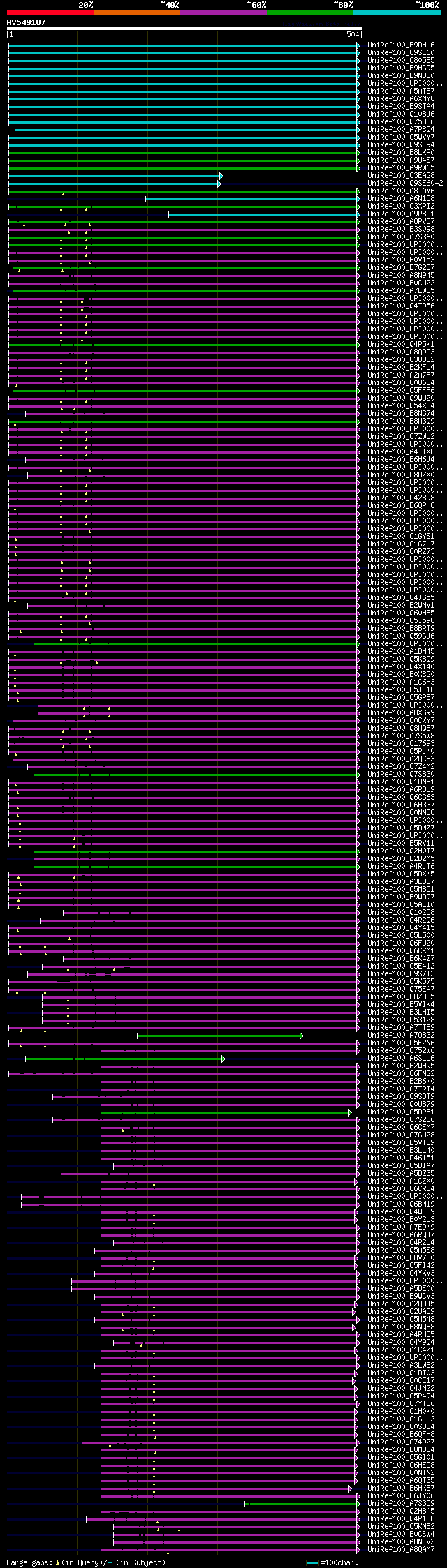Click the white query sequence bar

(x=184, y=29)
